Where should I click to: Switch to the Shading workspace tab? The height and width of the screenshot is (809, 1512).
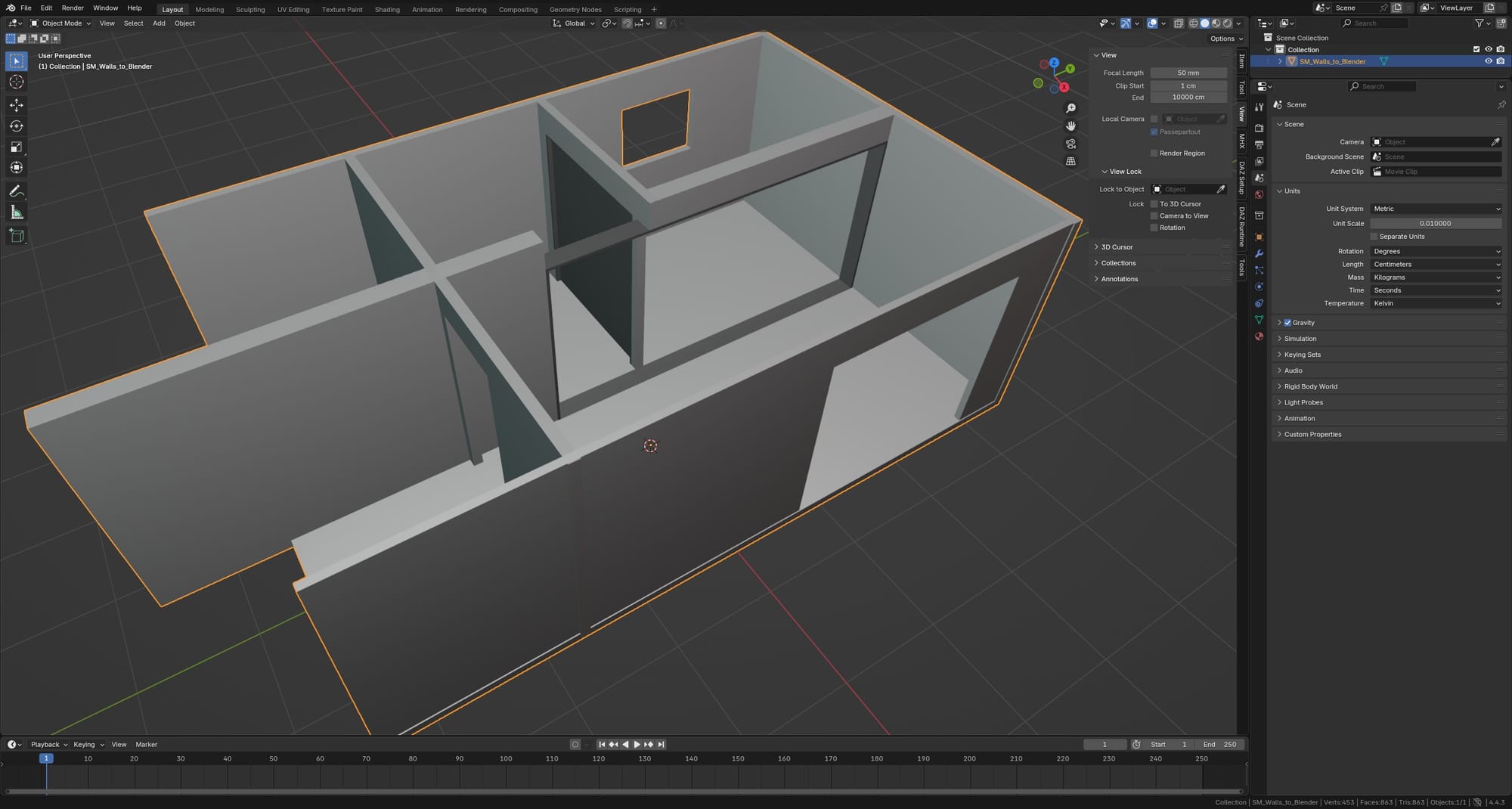[387, 10]
